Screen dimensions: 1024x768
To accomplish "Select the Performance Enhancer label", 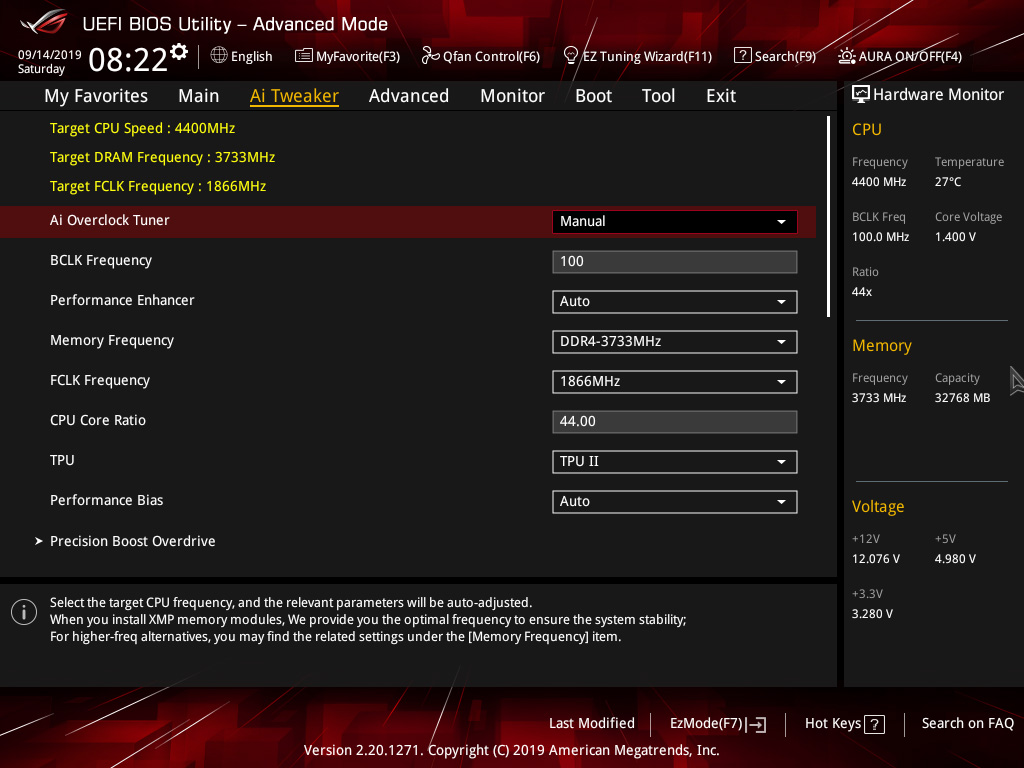I will (122, 300).
